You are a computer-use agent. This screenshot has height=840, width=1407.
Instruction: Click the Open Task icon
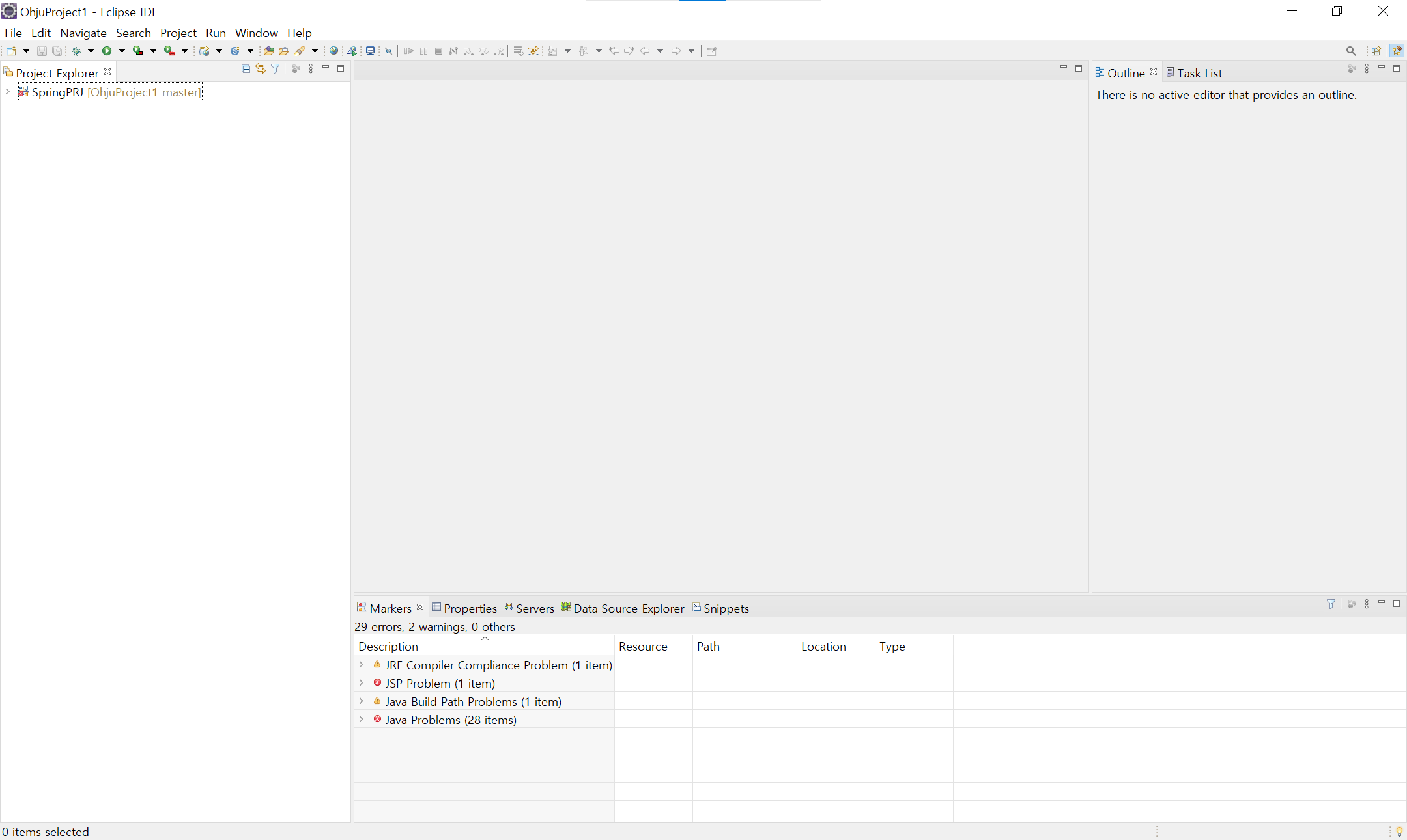point(283,51)
